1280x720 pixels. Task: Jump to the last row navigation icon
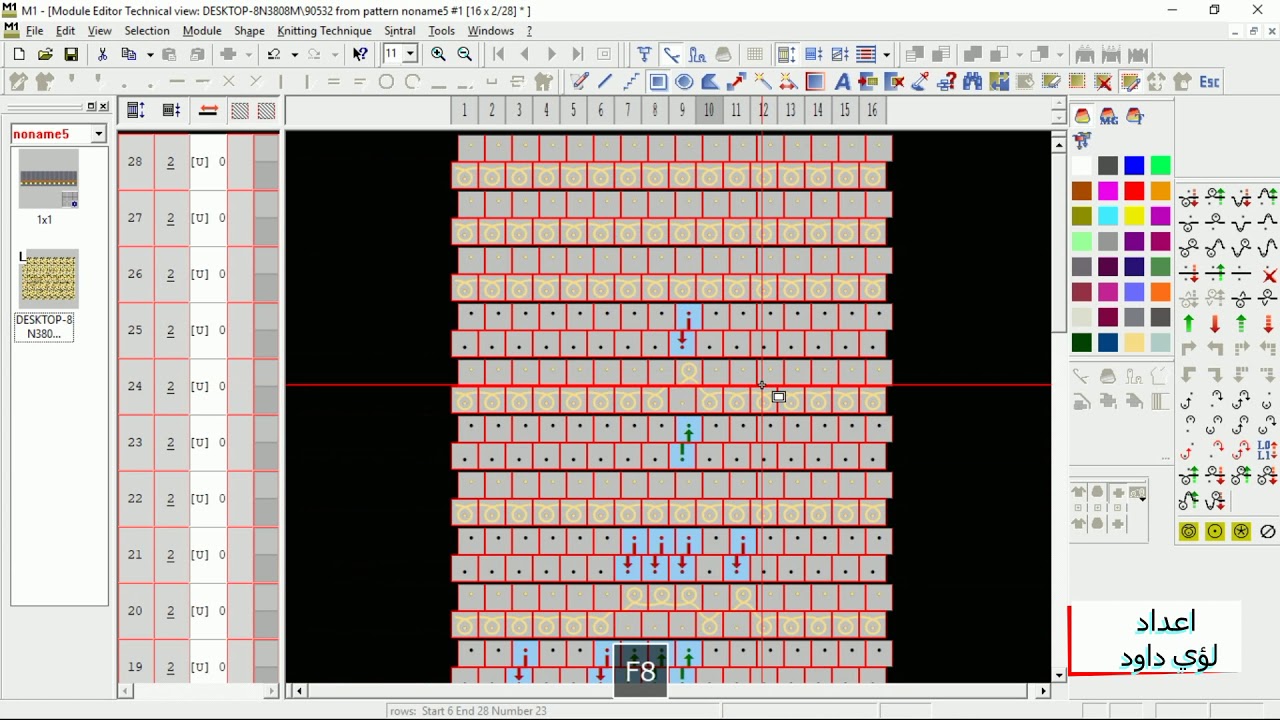[577, 54]
